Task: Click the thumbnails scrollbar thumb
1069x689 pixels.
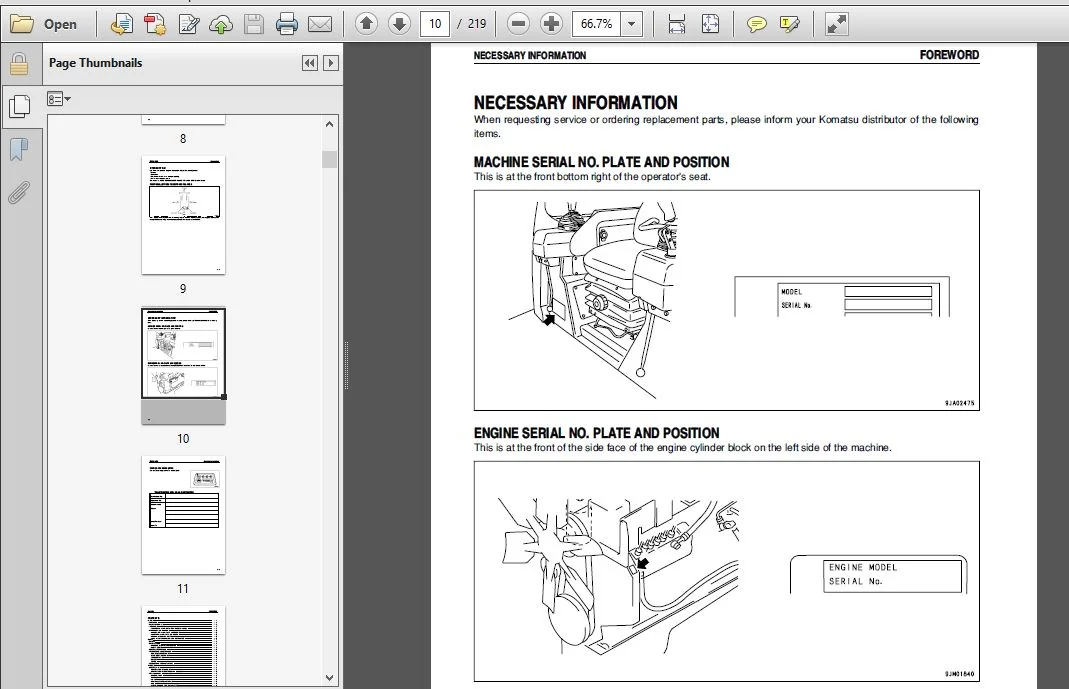Action: coord(329,159)
